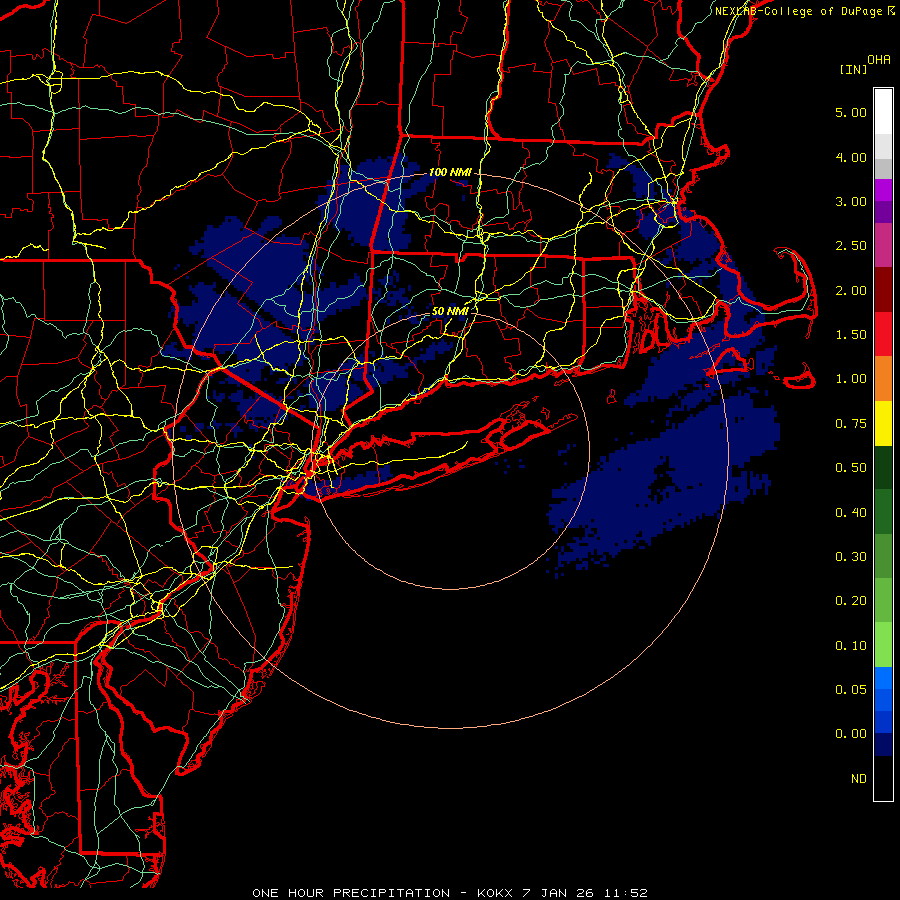Screen dimensions: 900x900
Task: Click the 3.00 legend value
Action: click(x=851, y=201)
